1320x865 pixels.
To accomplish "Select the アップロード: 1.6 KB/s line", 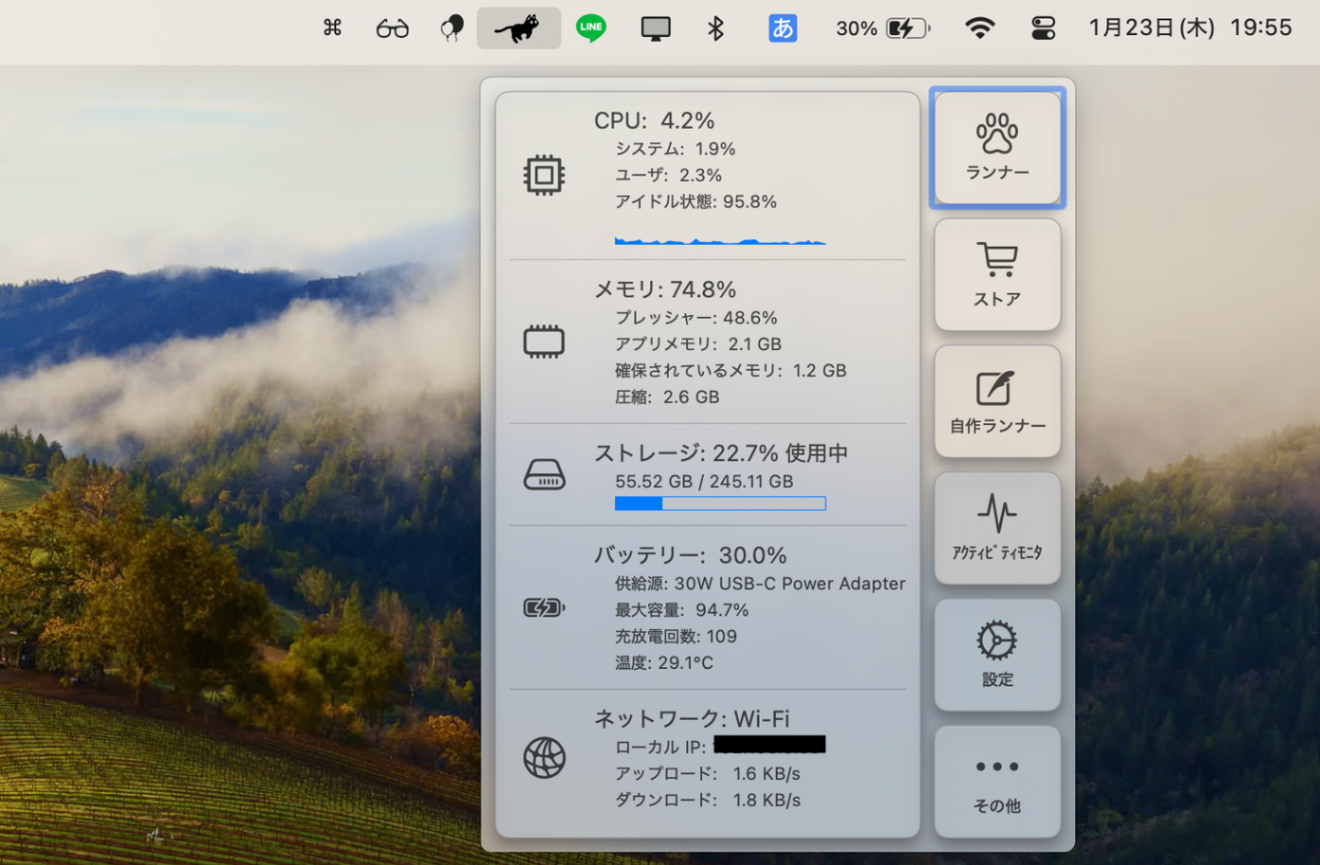I will tap(708, 774).
